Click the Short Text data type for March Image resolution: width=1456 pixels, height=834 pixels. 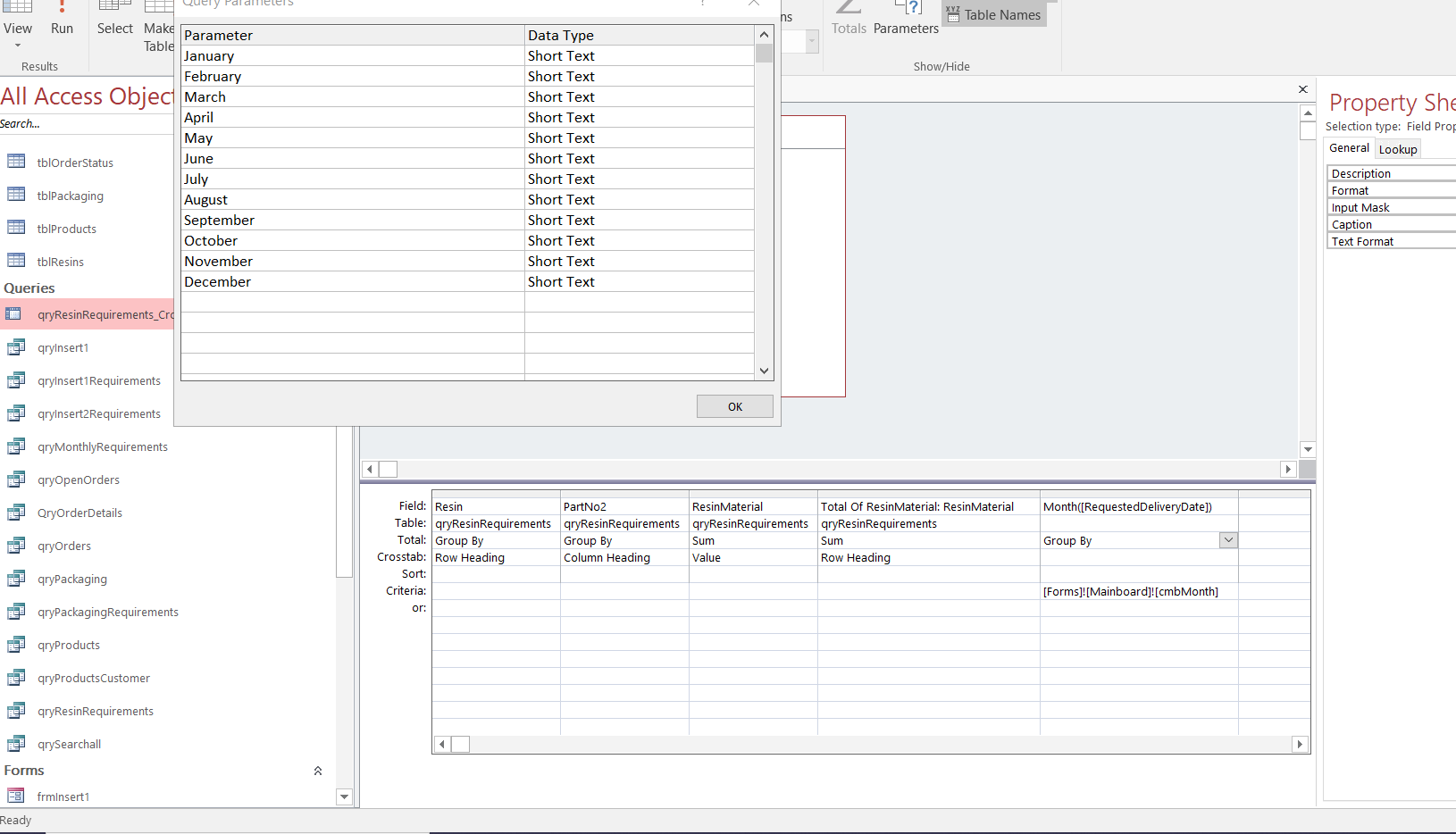640,96
